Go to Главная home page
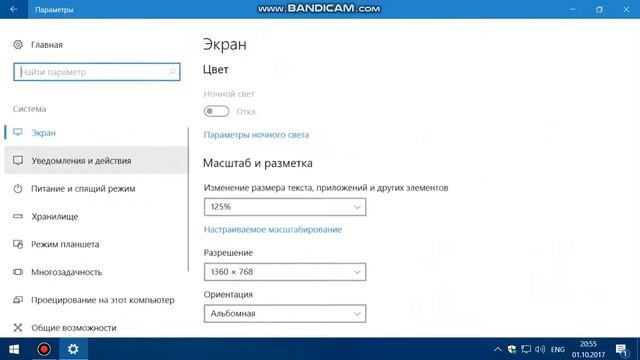 (47, 44)
